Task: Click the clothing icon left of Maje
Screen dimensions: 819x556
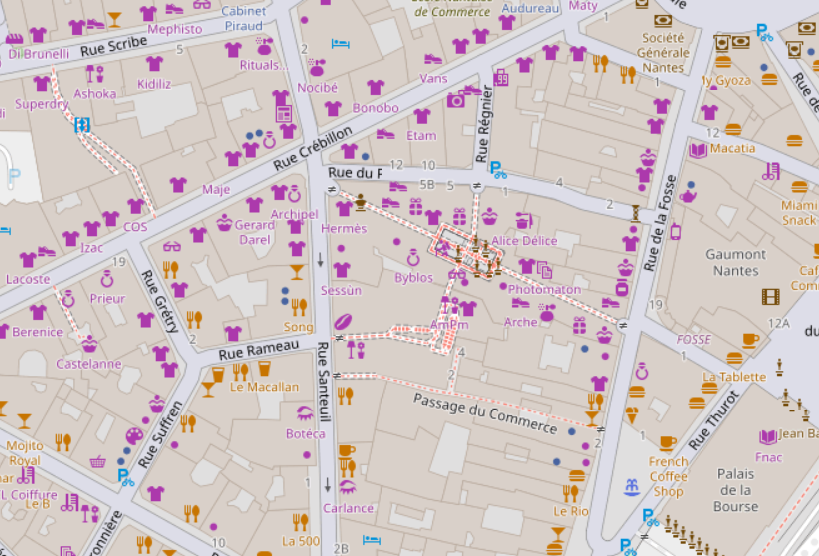Action: click(x=178, y=184)
